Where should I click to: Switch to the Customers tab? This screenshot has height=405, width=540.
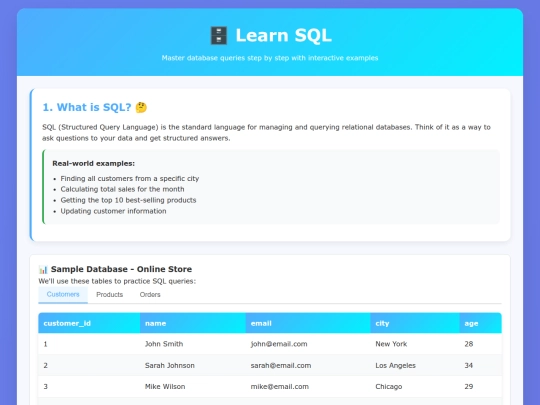(63, 294)
